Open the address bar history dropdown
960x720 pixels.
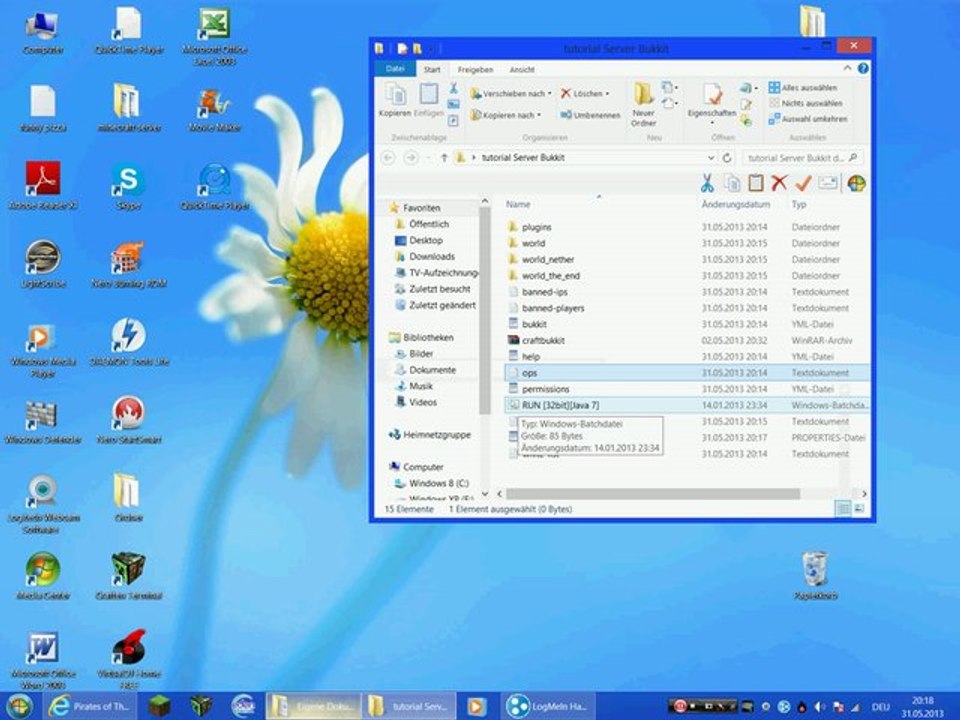710,158
